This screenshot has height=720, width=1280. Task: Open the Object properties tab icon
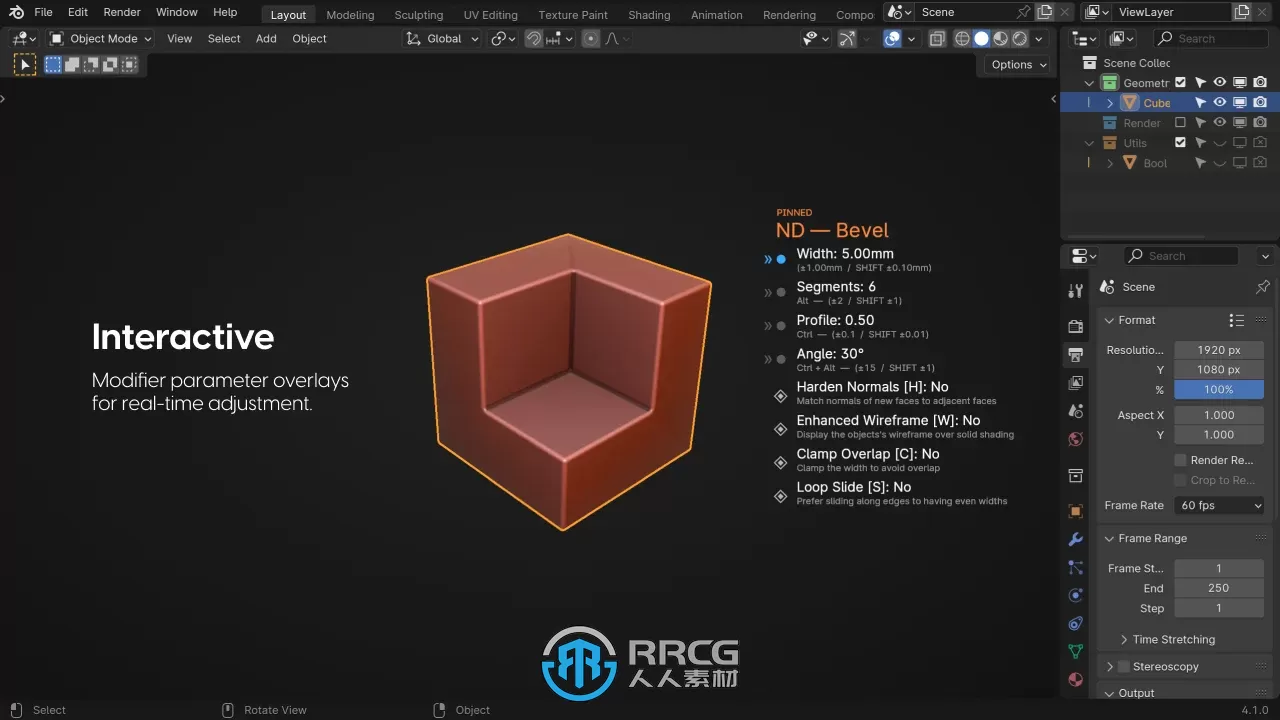(x=1076, y=511)
